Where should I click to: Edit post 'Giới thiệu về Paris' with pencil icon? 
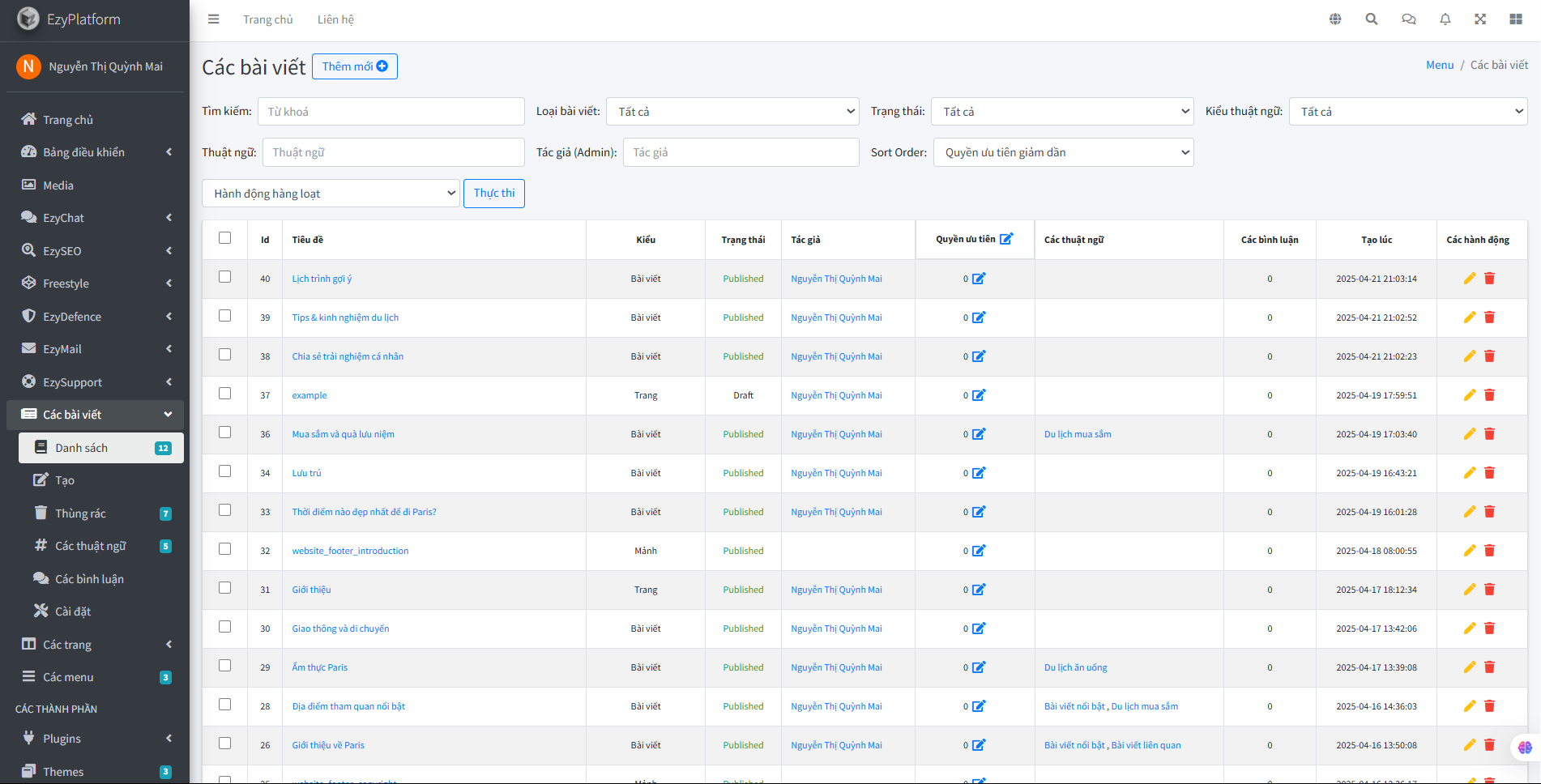(1470, 745)
